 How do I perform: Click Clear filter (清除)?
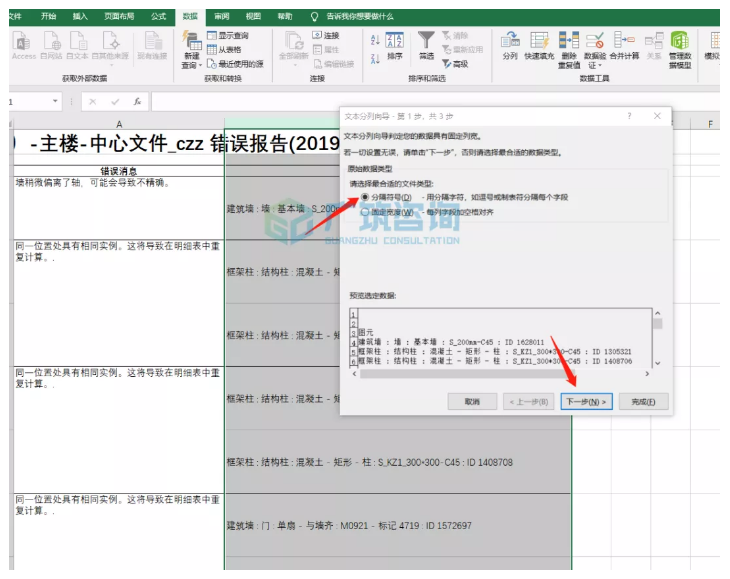click(x=455, y=35)
